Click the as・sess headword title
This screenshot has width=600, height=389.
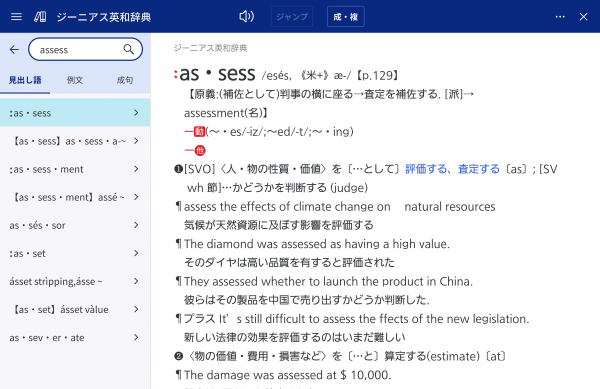(217, 73)
